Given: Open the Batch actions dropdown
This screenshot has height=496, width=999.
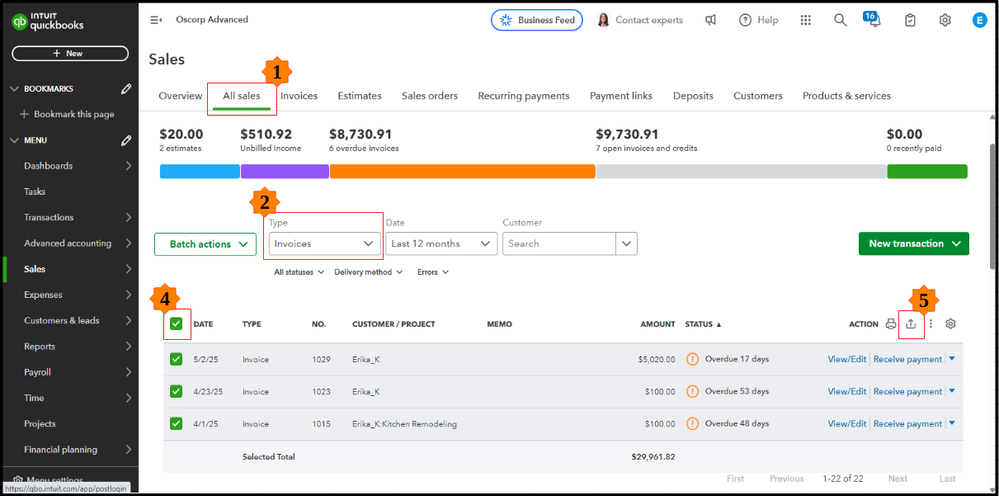Looking at the screenshot, I should click(x=205, y=244).
